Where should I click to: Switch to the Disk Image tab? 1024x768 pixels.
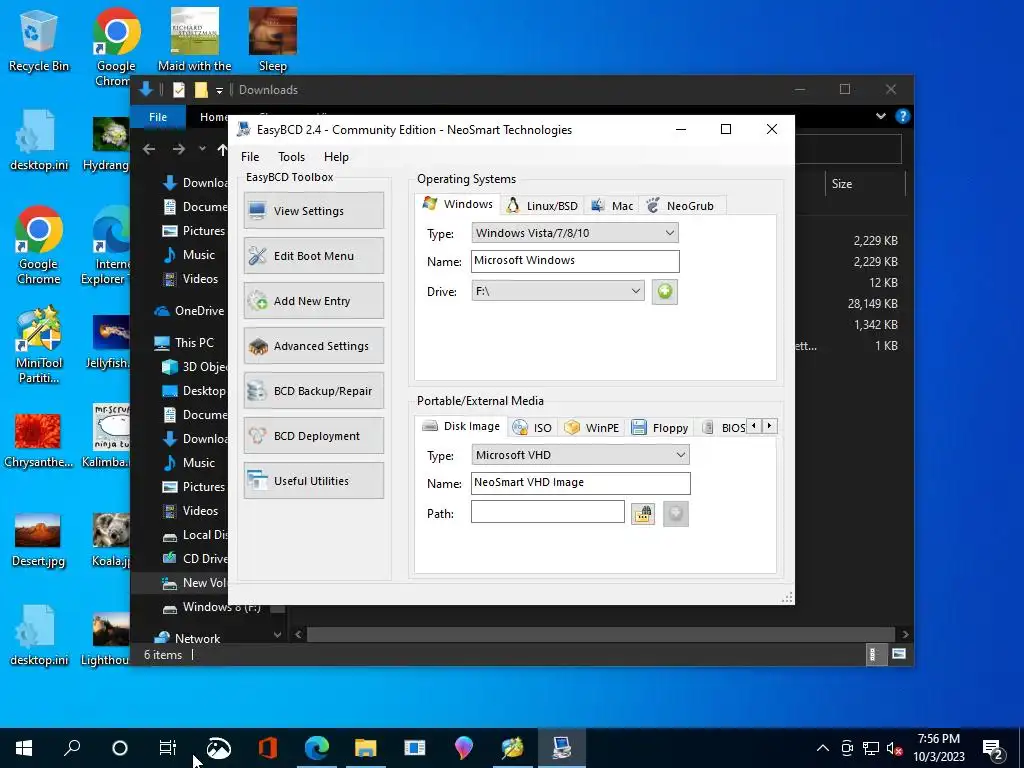tap(461, 426)
